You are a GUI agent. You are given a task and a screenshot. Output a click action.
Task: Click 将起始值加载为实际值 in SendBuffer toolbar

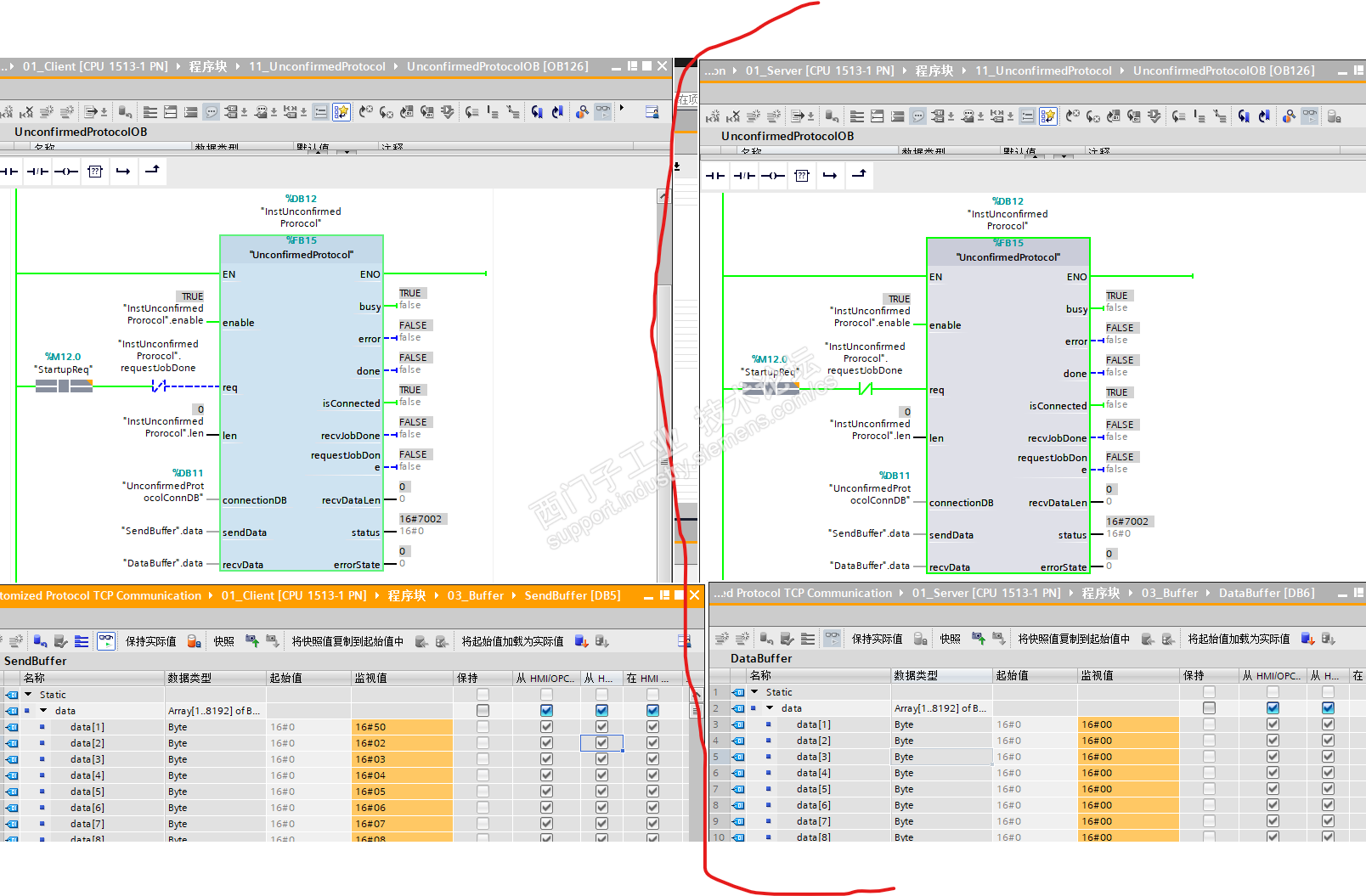(512, 641)
